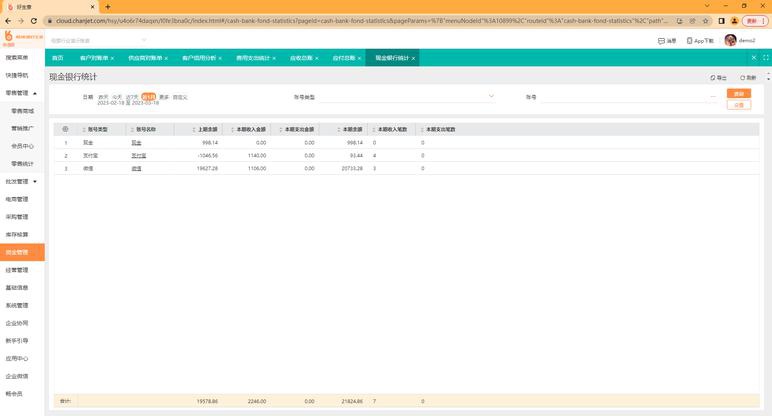Screen dimensions: 772x416
Task: Switch to the 供应商对账单 tab
Action: tap(145, 58)
